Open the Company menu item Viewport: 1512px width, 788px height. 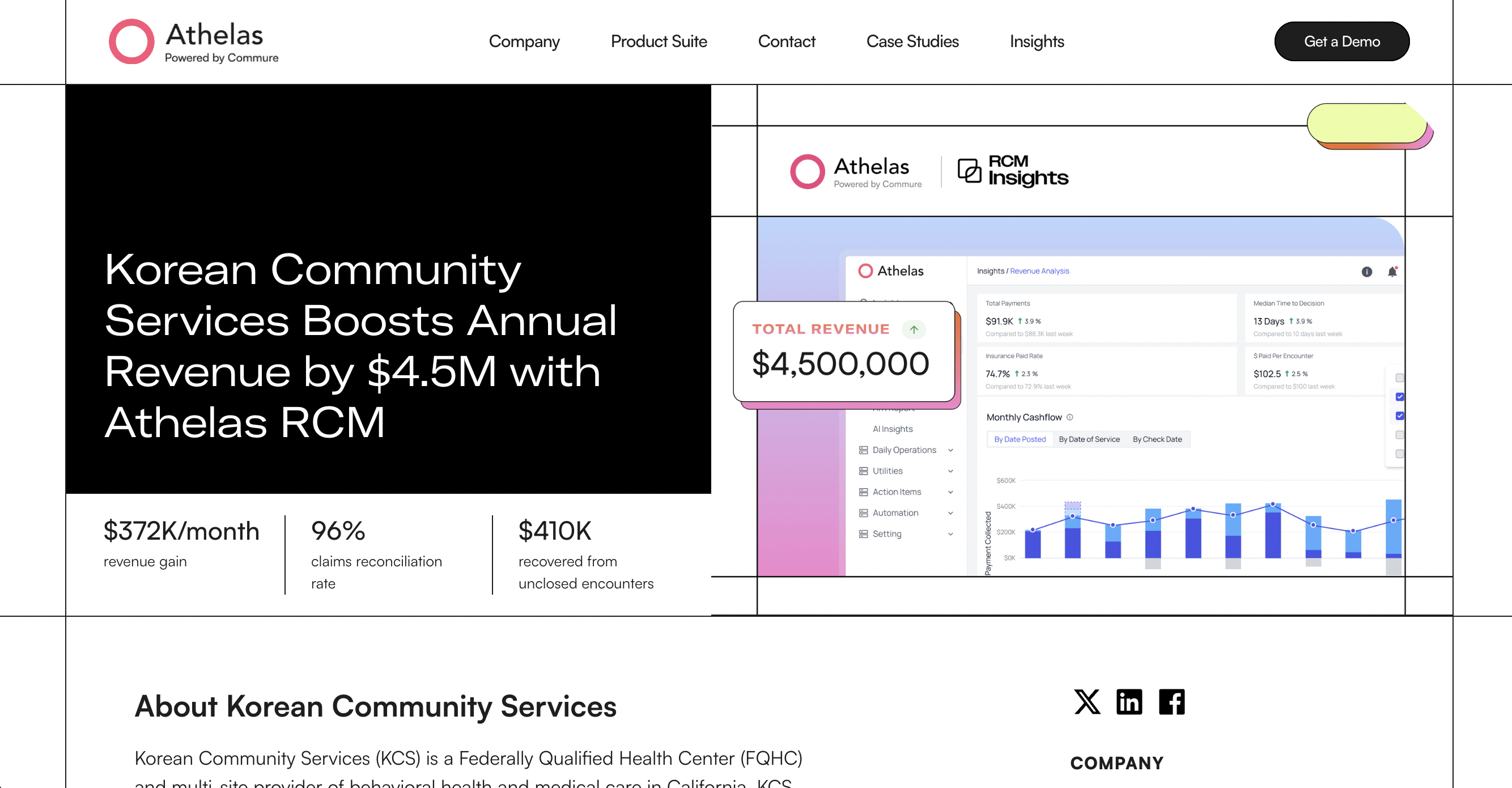pyautogui.click(x=524, y=42)
